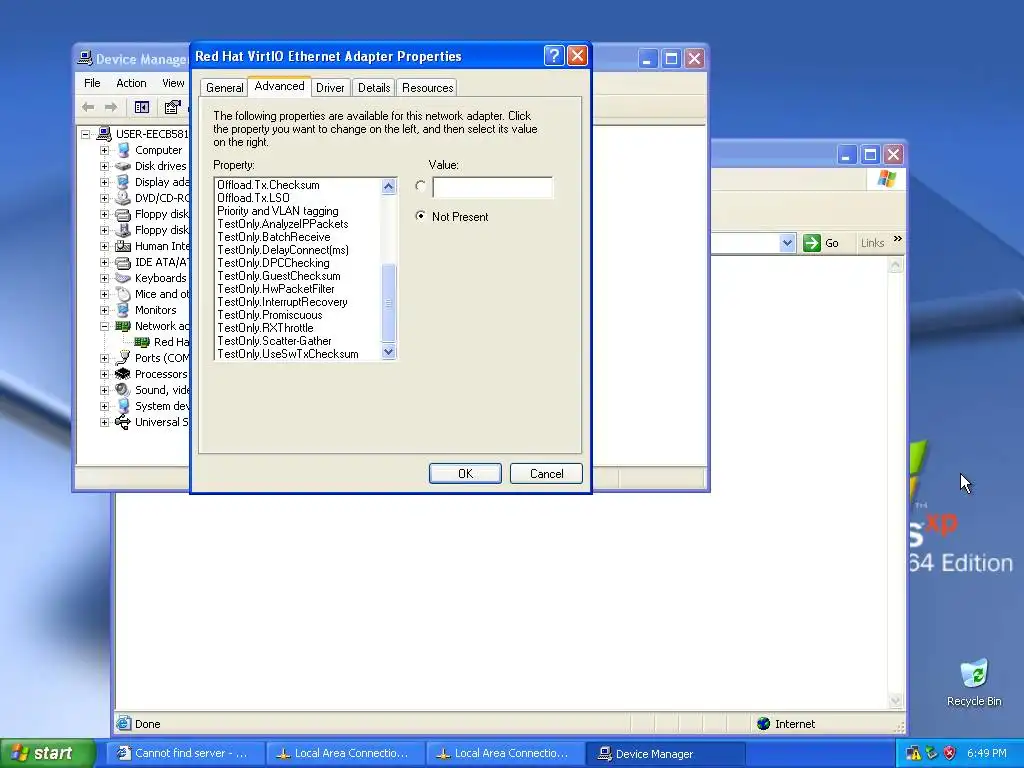Select the Not Present radio button
The width and height of the screenshot is (1024, 768).
[421, 216]
